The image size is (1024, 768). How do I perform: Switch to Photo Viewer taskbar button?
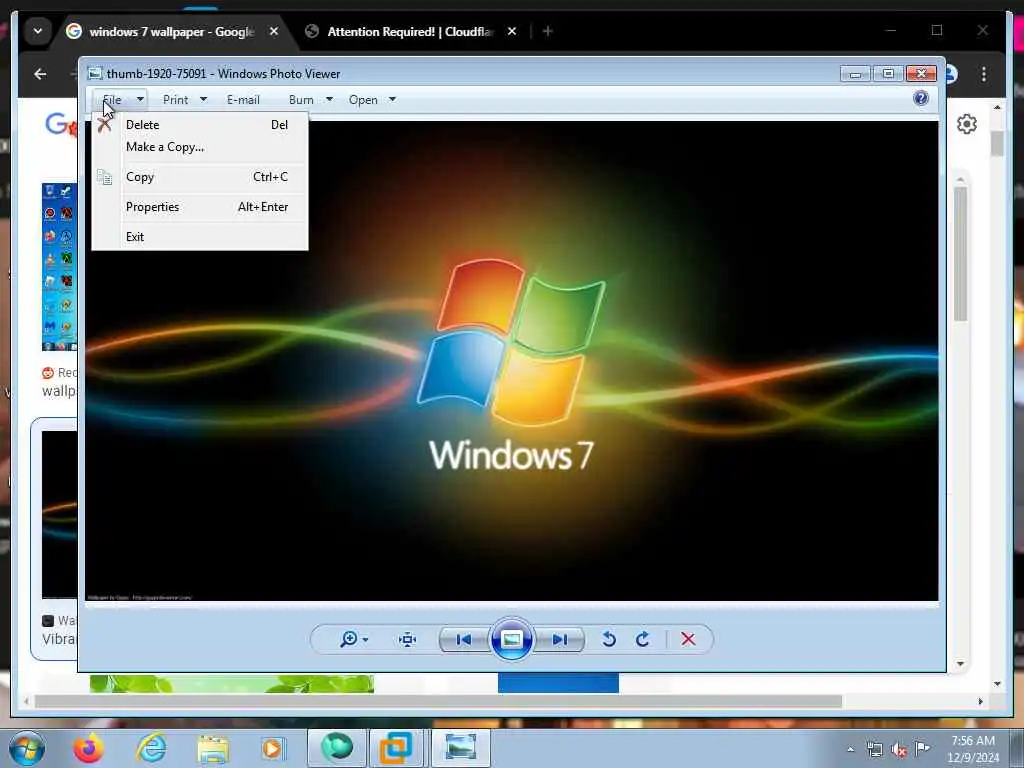(460, 748)
